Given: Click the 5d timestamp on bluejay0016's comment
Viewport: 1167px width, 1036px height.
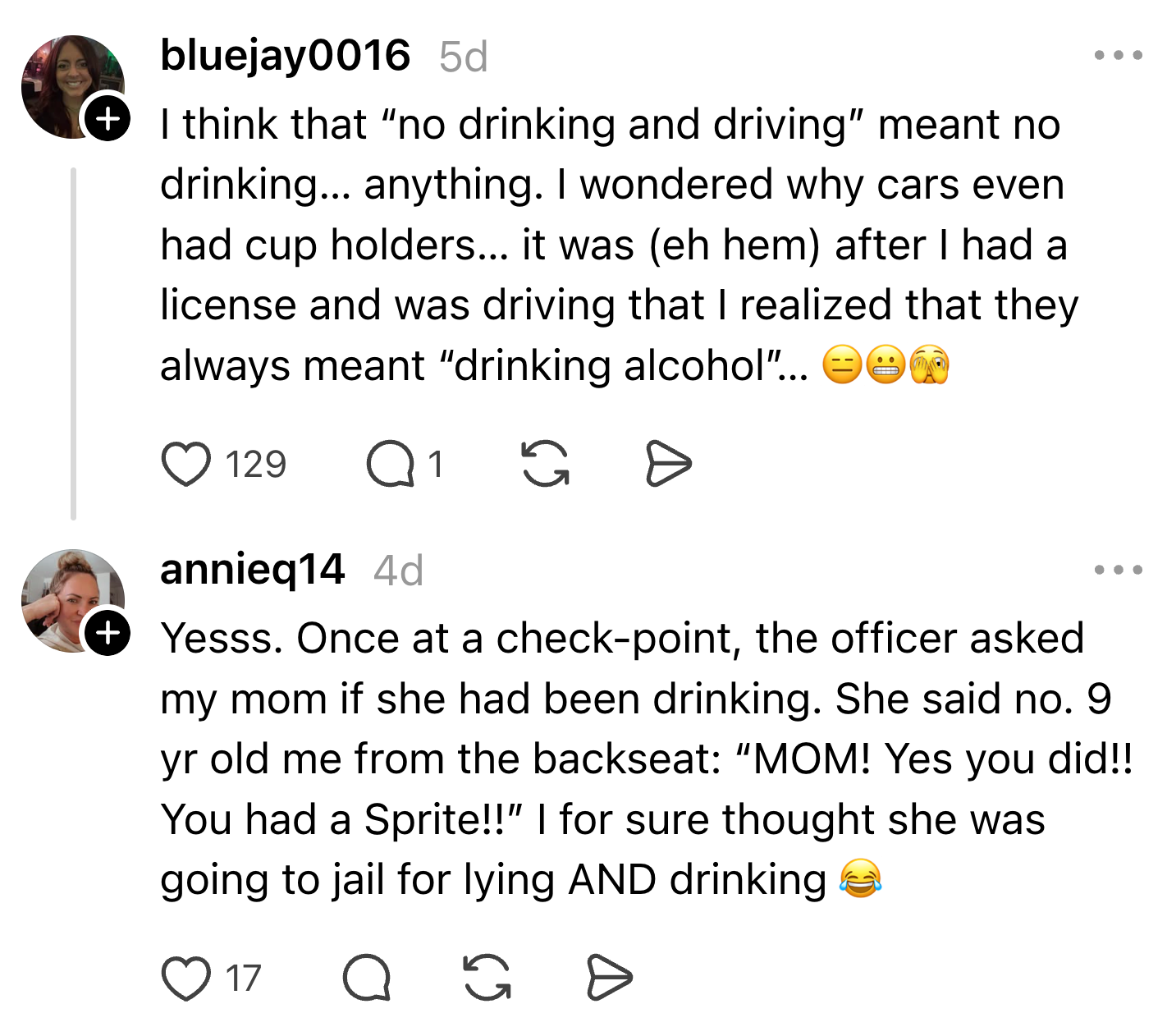Looking at the screenshot, I should [x=463, y=57].
